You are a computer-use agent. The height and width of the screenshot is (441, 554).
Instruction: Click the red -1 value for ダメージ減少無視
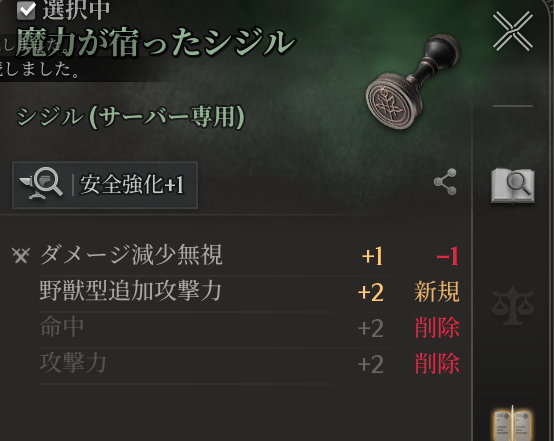click(x=448, y=256)
